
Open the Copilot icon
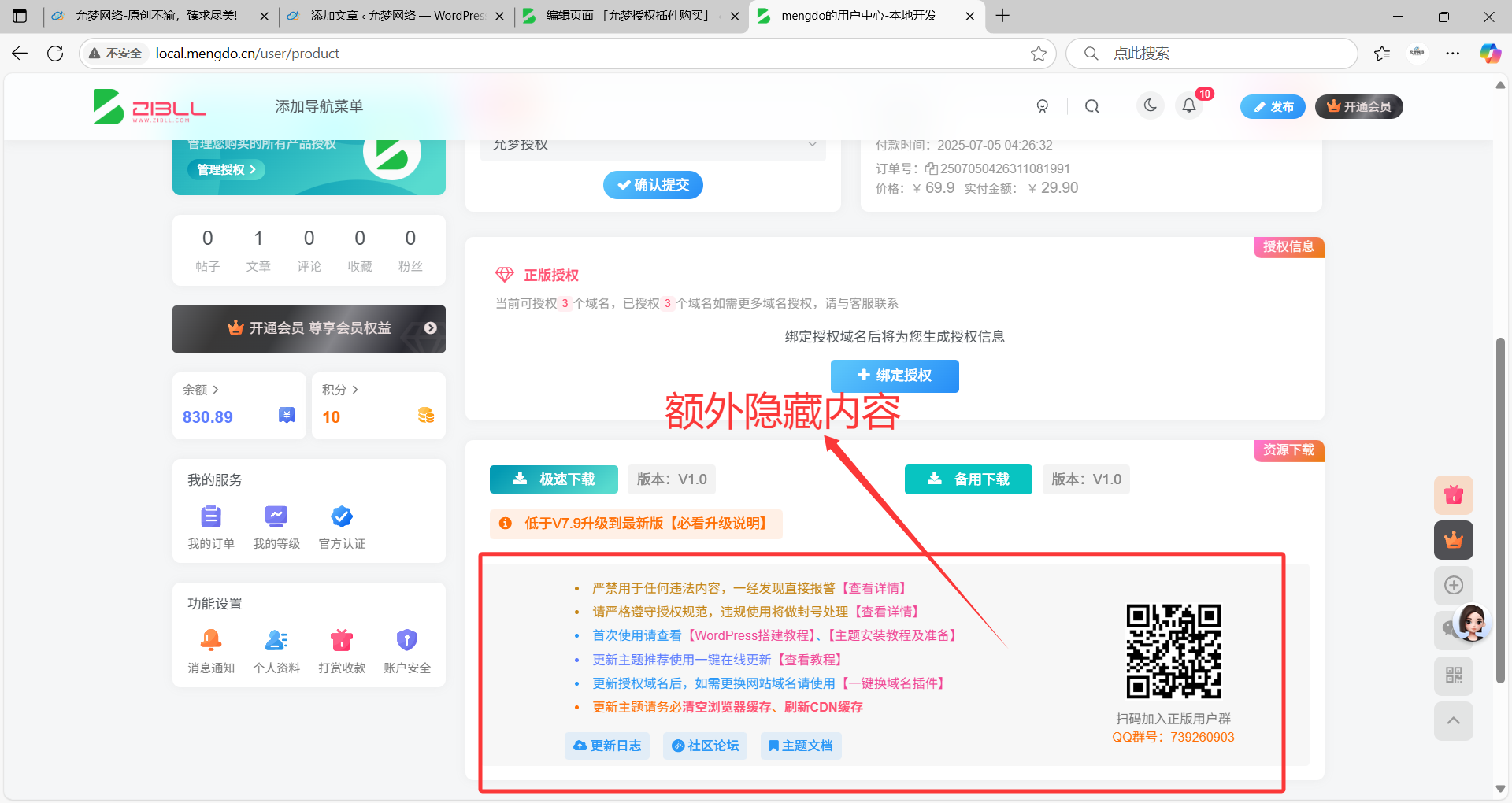1490,53
